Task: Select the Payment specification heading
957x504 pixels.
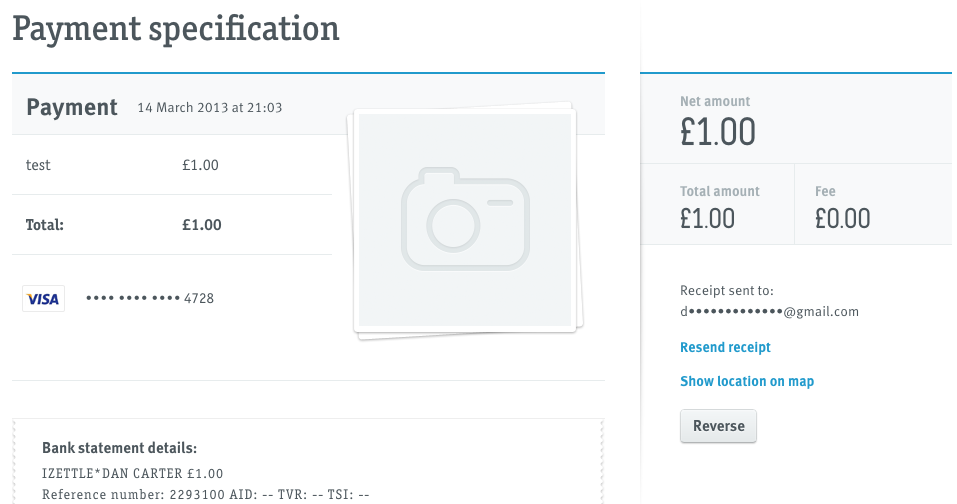Action: [176, 29]
